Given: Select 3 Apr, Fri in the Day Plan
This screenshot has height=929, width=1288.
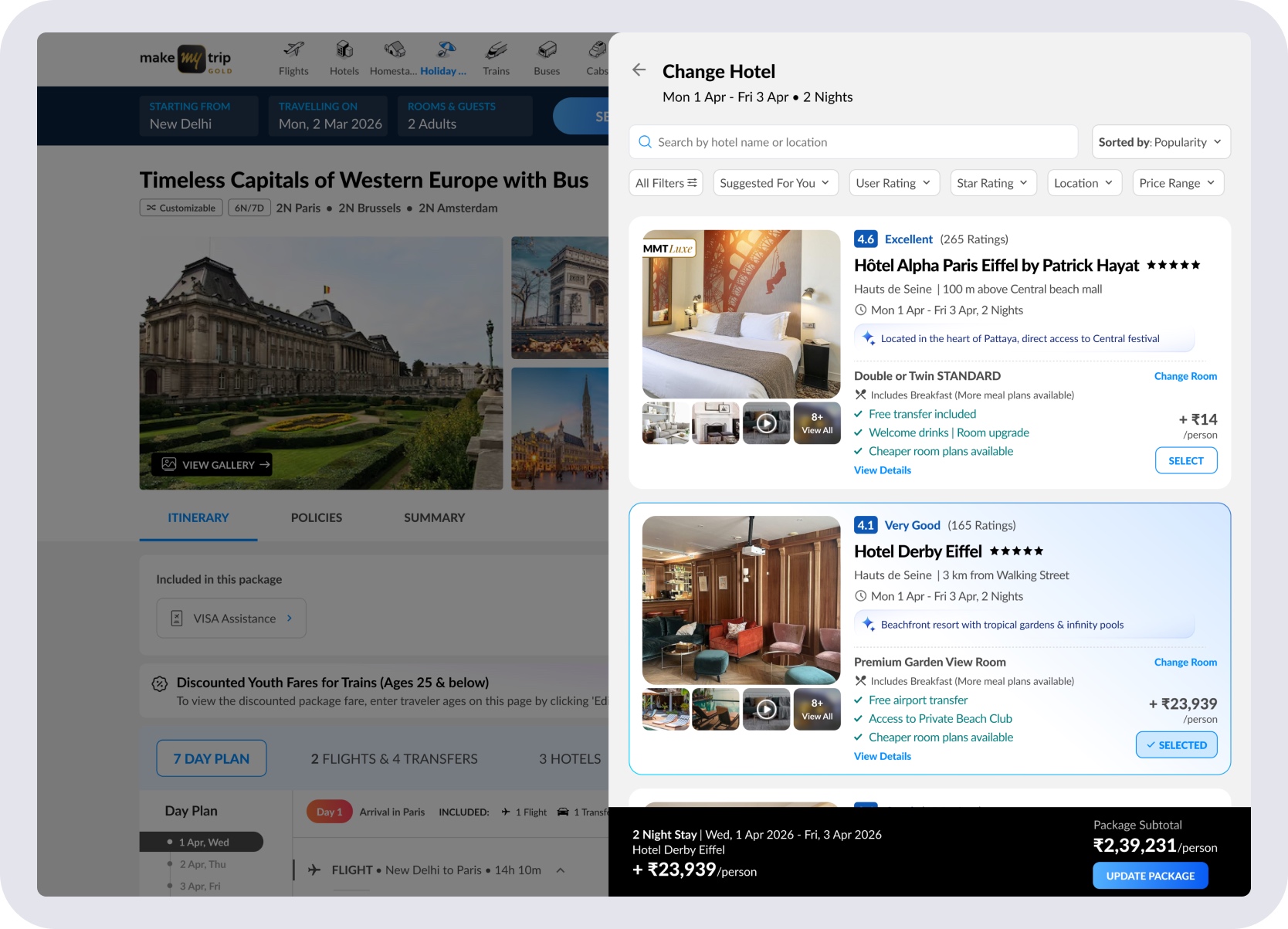Looking at the screenshot, I should pyautogui.click(x=200, y=886).
